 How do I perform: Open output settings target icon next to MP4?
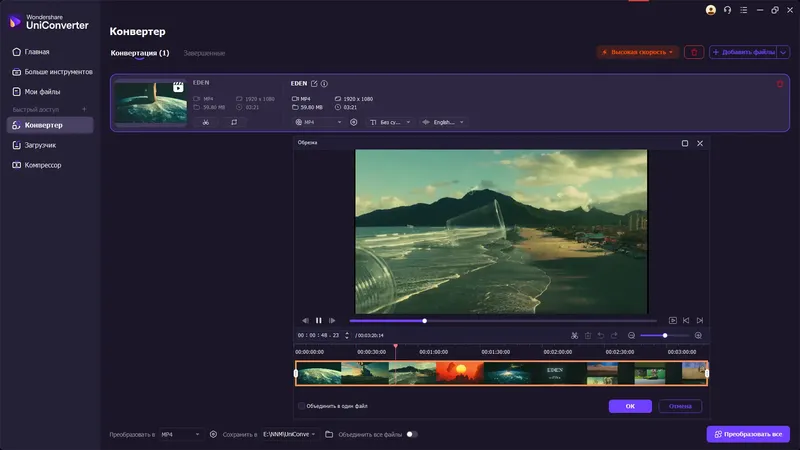[354, 122]
